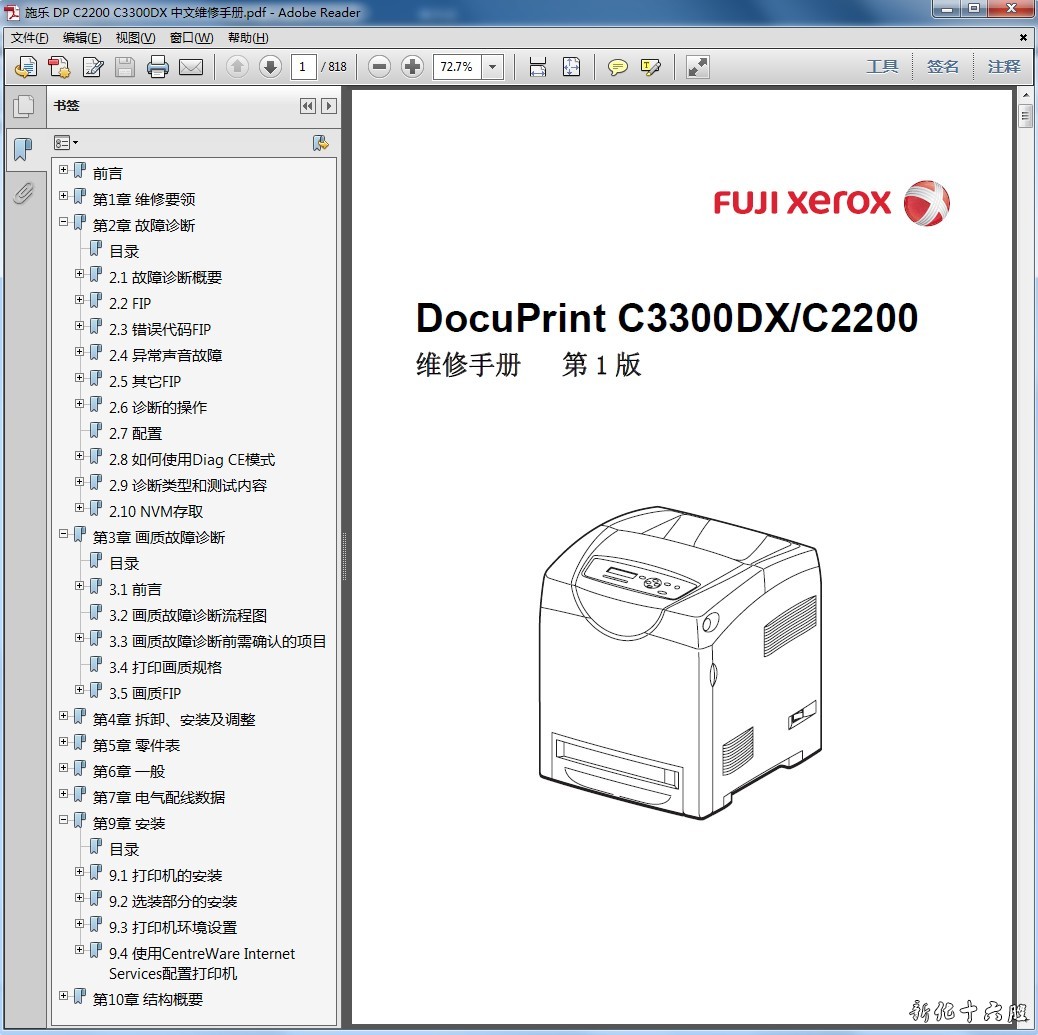Zoom out with the minus button
The width and height of the screenshot is (1038, 1035).
click(379, 67)
